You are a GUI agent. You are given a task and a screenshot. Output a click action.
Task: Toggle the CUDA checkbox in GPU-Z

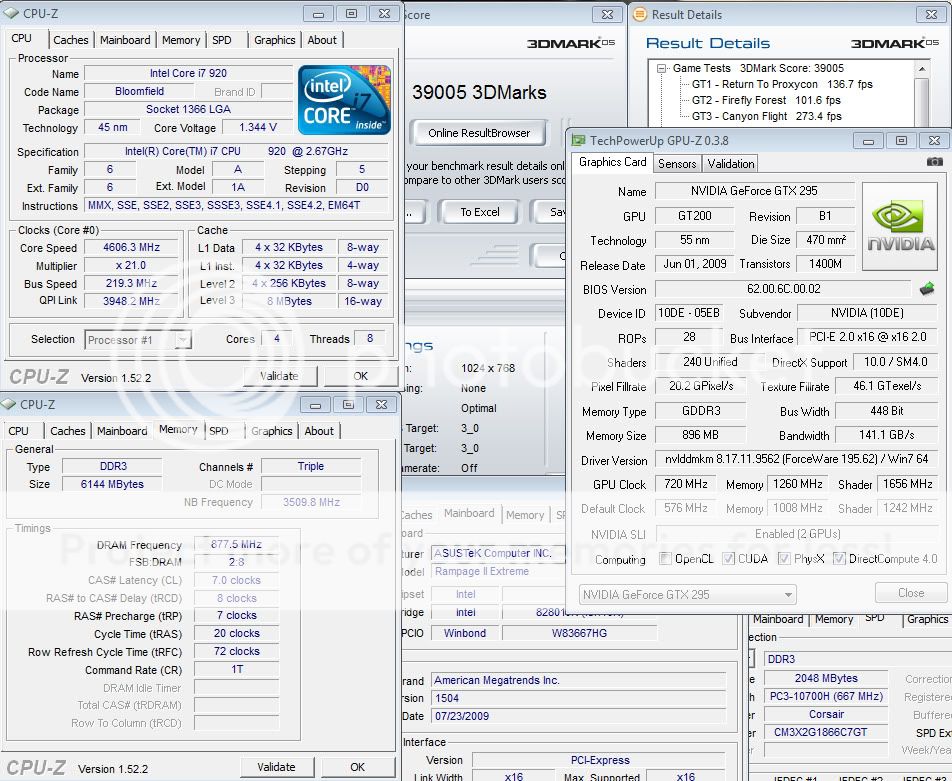point(728,558)
